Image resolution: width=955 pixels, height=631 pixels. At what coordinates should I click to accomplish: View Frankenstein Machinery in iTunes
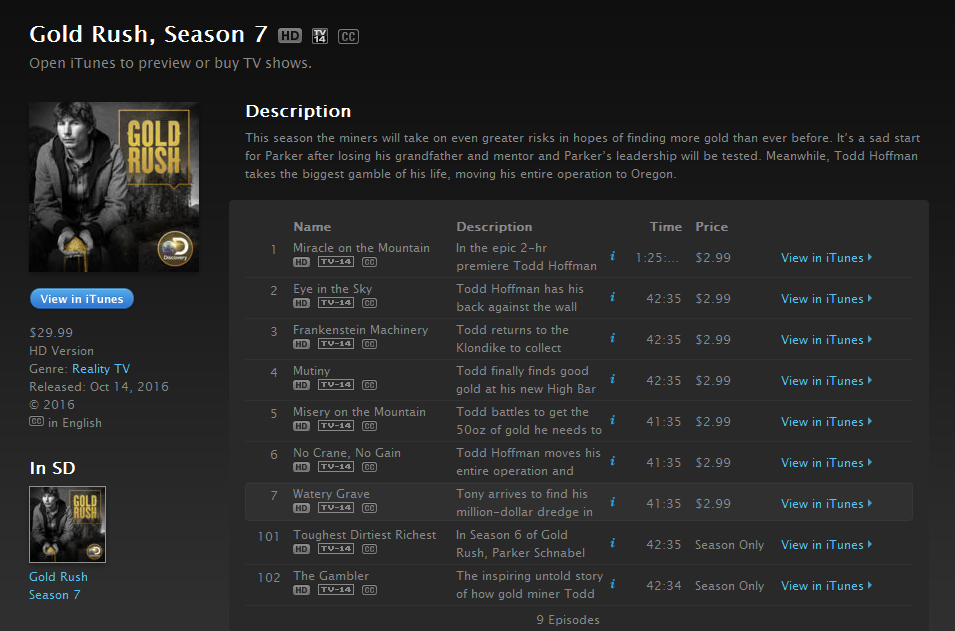point(826,339)
